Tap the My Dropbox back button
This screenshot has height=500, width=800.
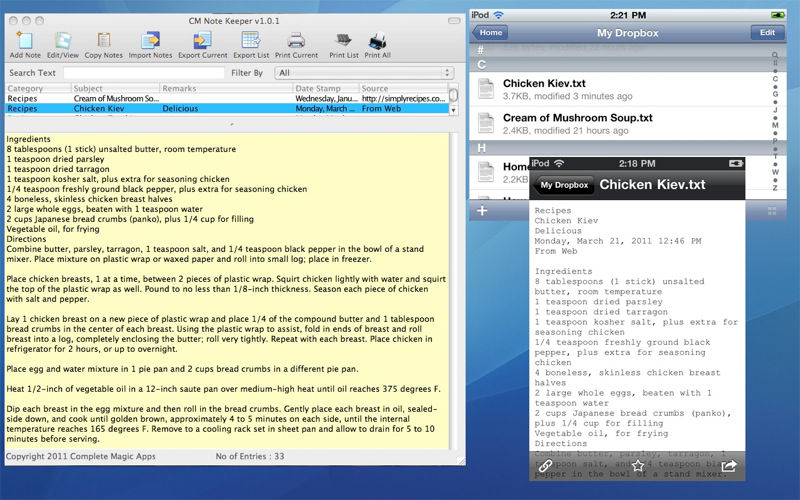click(563, 185)
